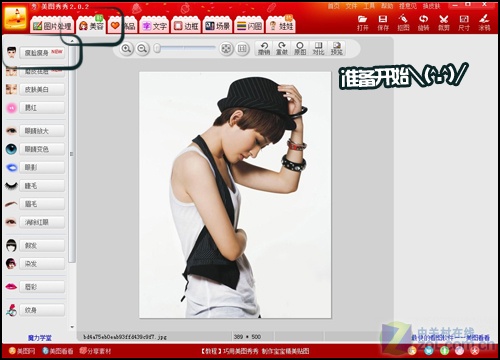The width and height of the screenshot is (500, 360).
Task: Select the 裁剪 crop scissors icon
Action: coord(444,23)
